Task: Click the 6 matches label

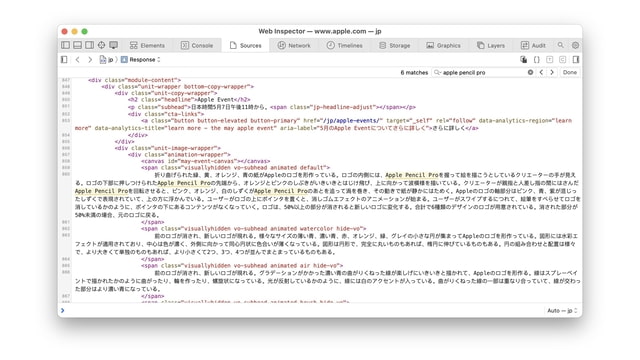Action: 414,72
